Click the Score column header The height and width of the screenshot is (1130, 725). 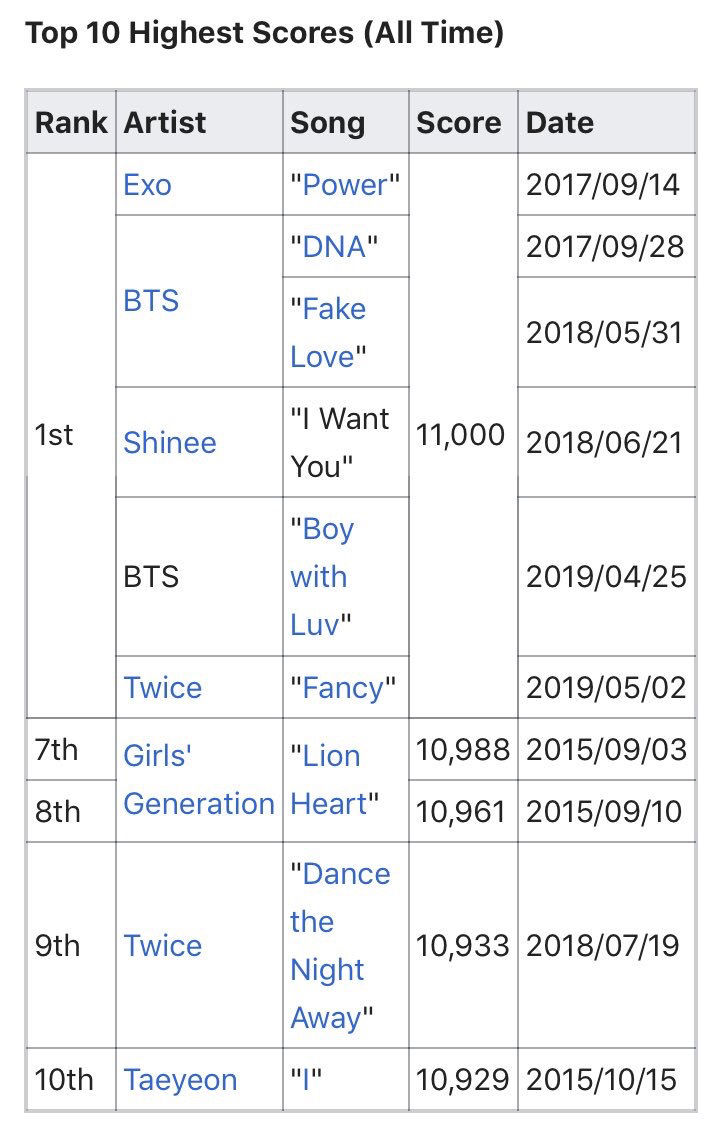point(458,123)
